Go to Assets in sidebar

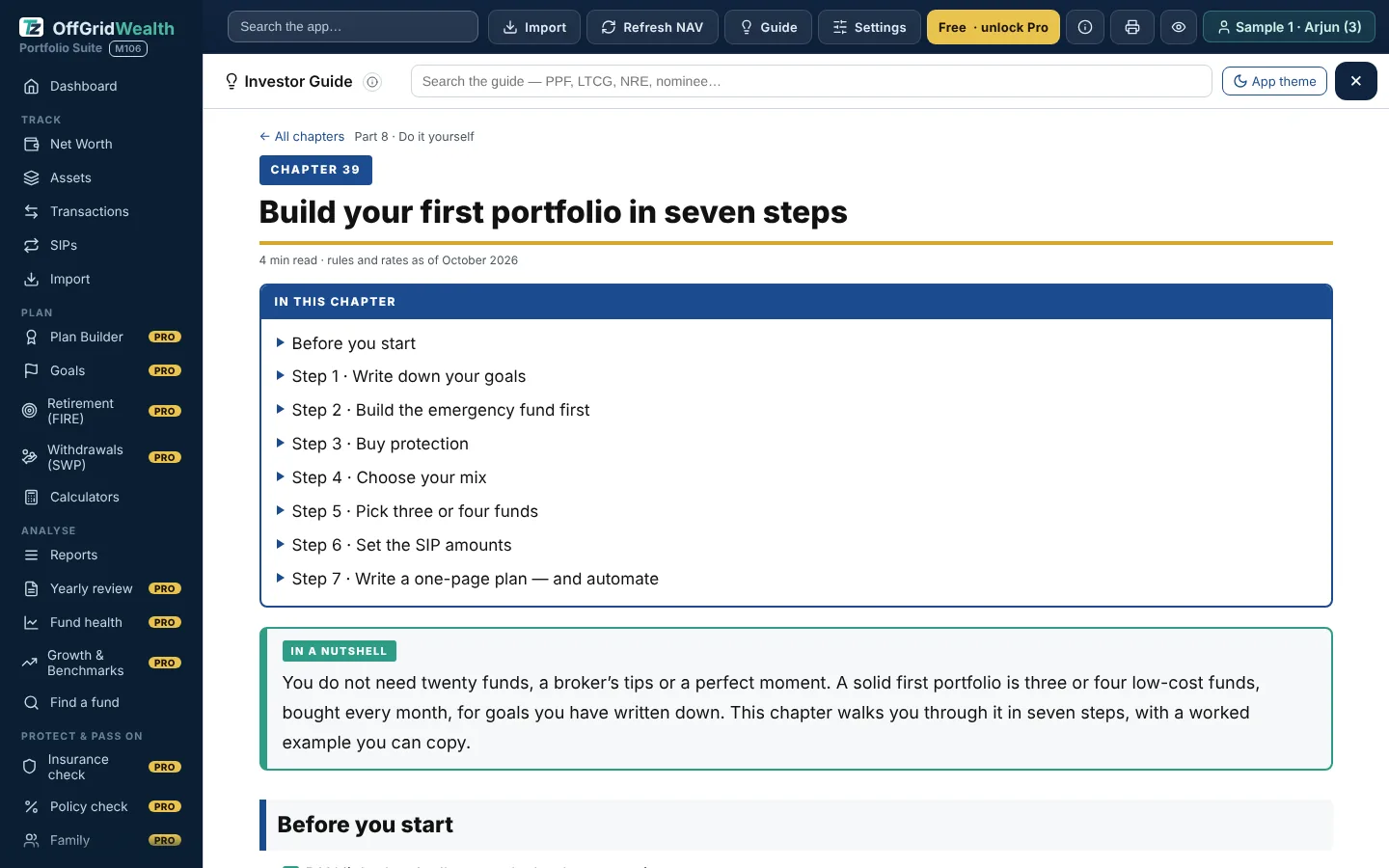click(x=101, y=177)
